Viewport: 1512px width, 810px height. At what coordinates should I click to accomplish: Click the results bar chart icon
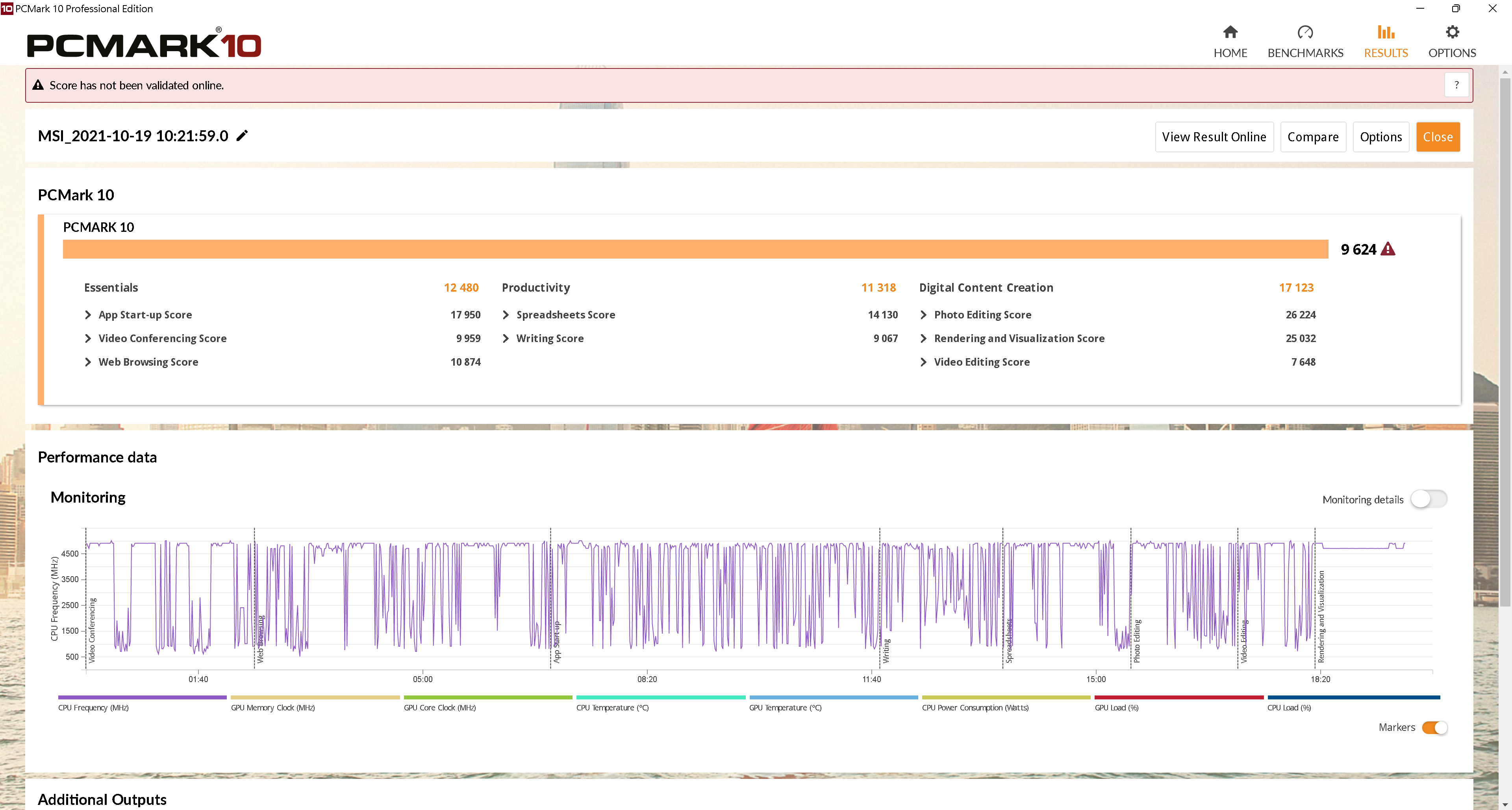pyautogui.click(x=1385, y=31)
